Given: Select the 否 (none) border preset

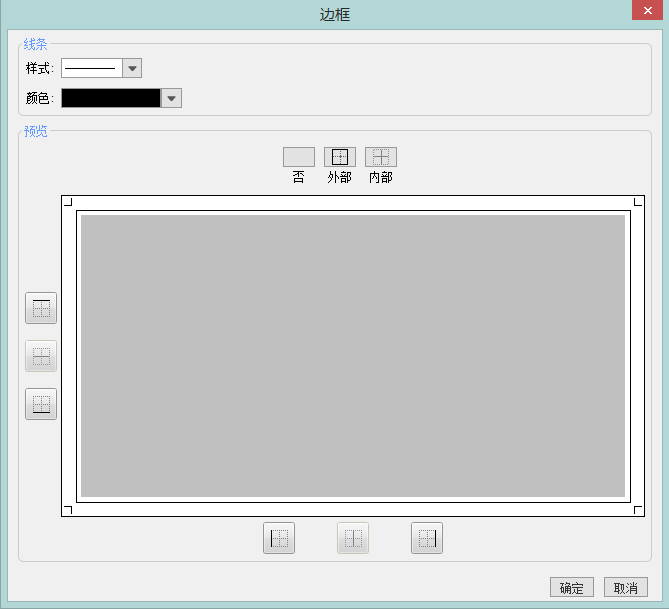Looking at the screenshot, I should coord(299,157).
